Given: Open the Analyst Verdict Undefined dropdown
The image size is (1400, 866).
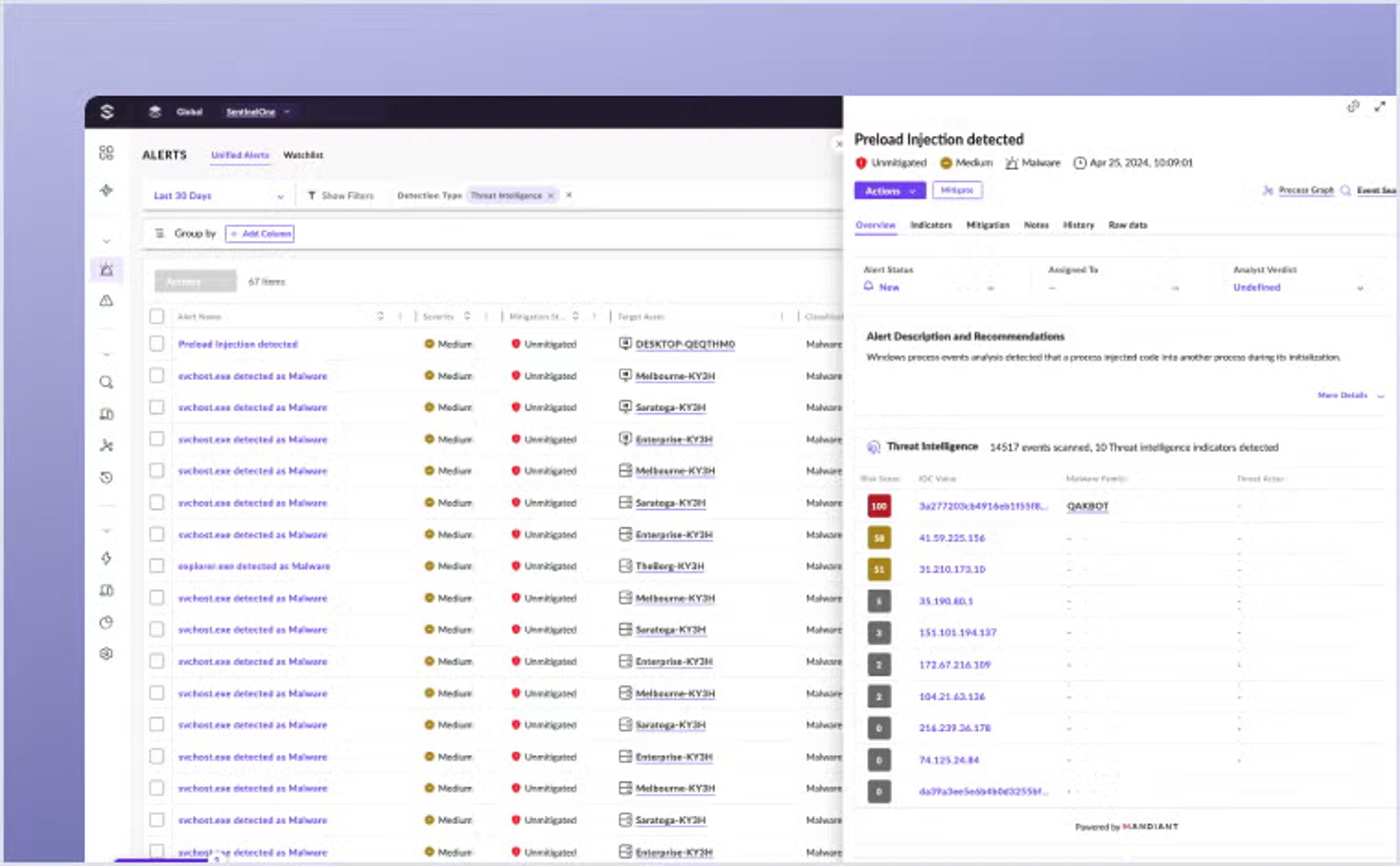Looking at the screenshot, I should pos(1298,288).
